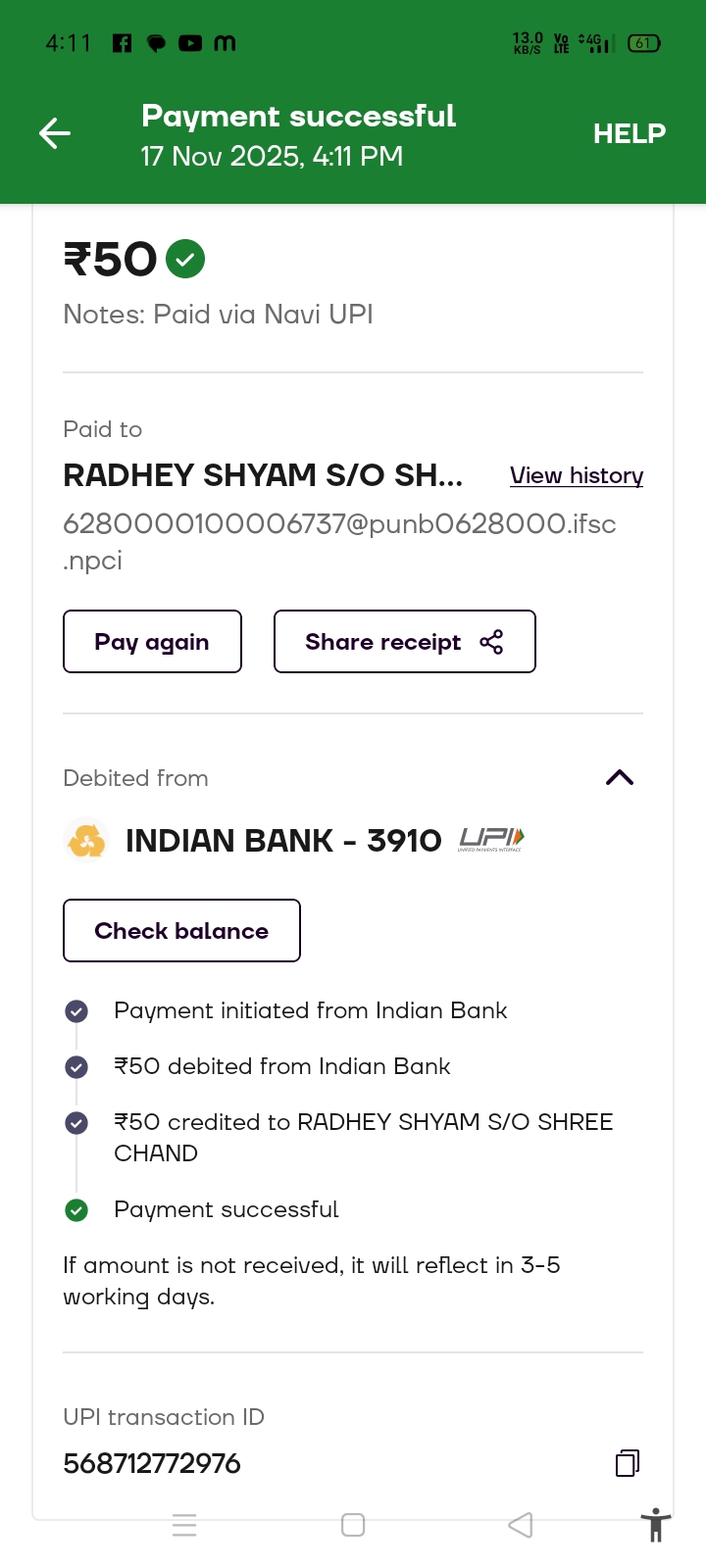The width and height of the screenshot is (706, 1568).
Task: Open Android recent apps menu button
Action: click(x=184, y=1525)
